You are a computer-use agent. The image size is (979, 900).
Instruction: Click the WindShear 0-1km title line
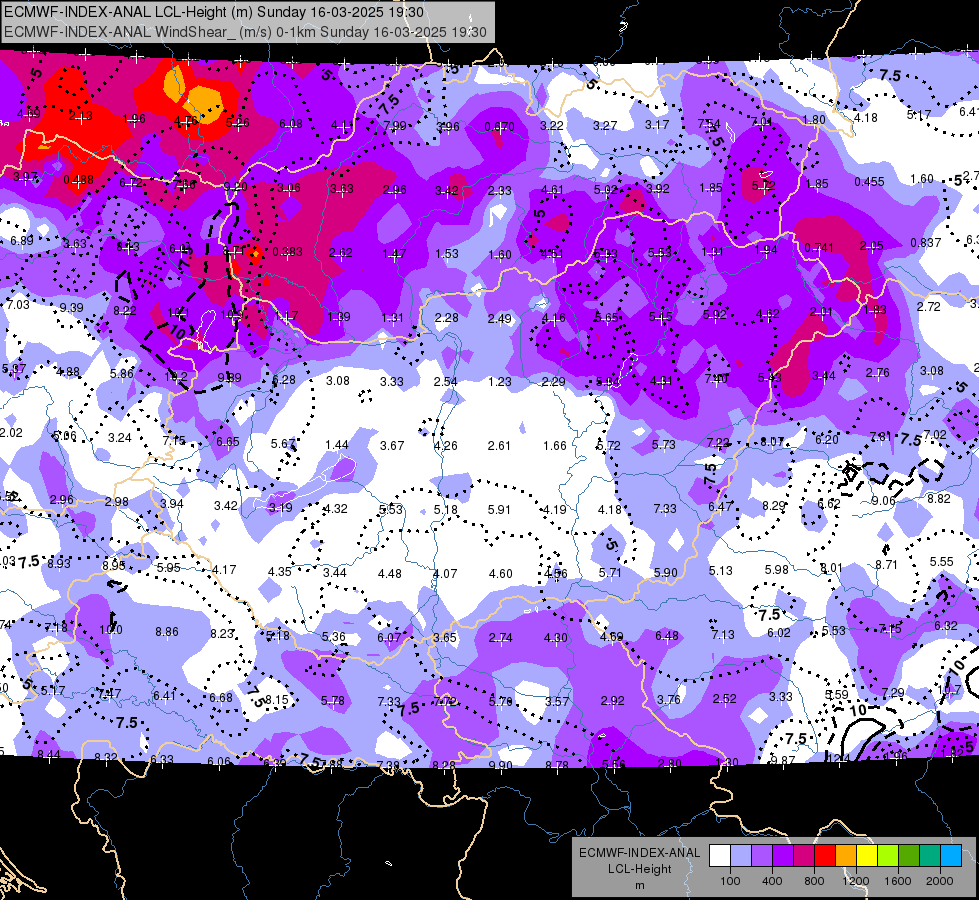click(245, 32)
